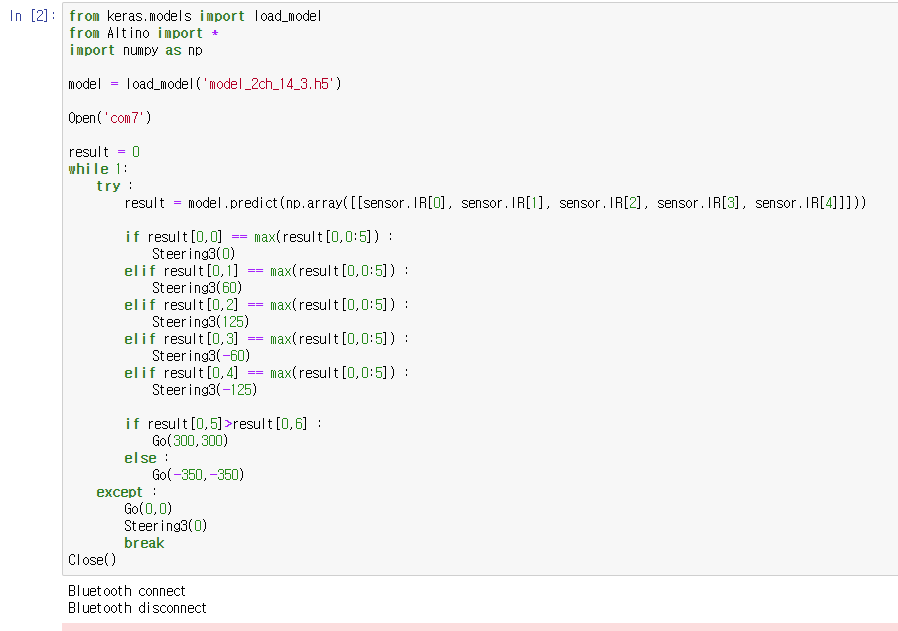Click the 'try :' keyword line

(x=115, y=186)
